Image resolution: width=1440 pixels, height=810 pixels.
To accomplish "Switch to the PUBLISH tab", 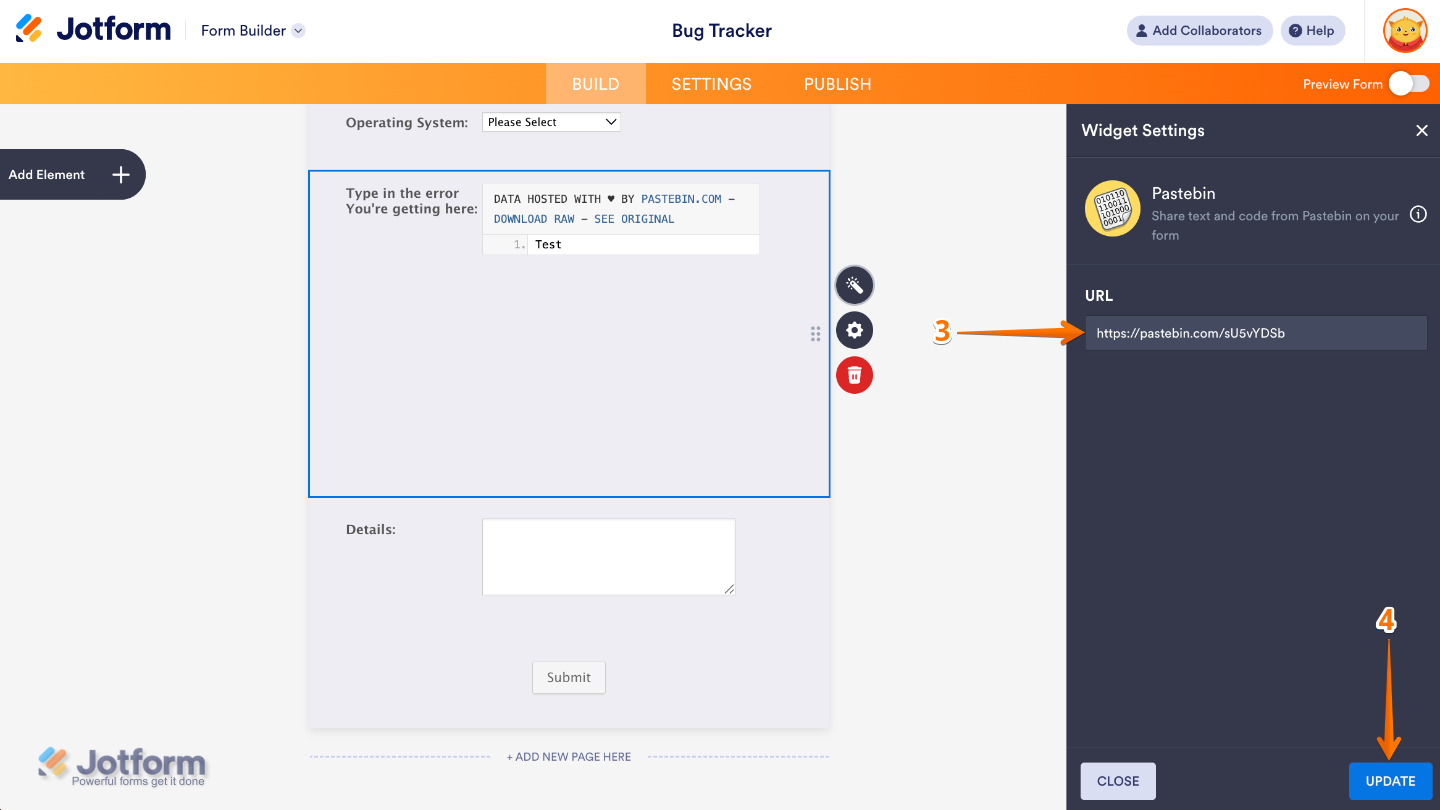I will tap(837, 84).
